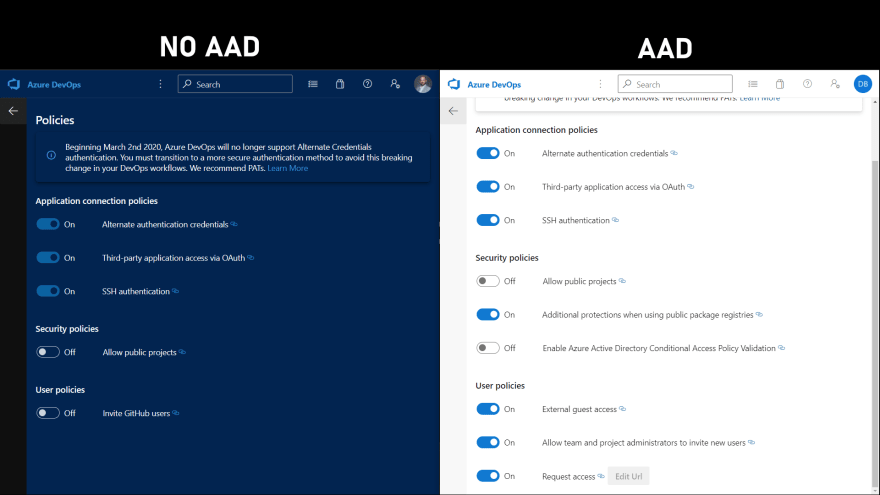Toggle Alternate authentication credentials in NO AAD
This screenshot has height=495, width=880.
pos(48,224)
